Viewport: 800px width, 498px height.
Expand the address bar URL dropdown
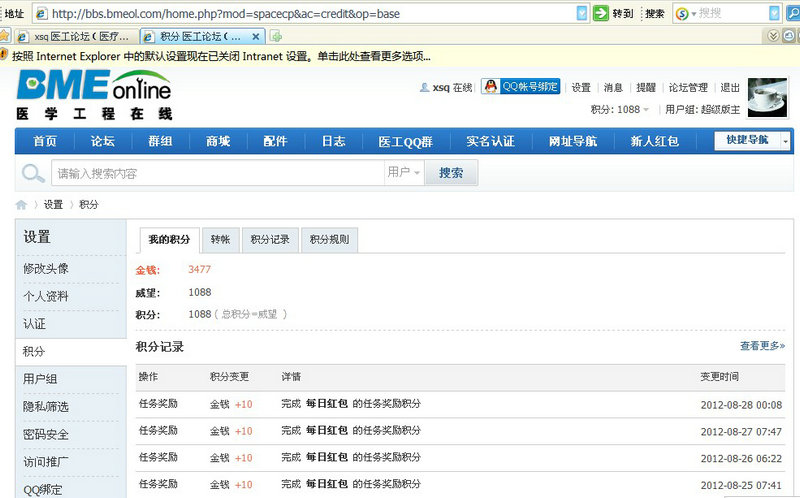(582, 13)
